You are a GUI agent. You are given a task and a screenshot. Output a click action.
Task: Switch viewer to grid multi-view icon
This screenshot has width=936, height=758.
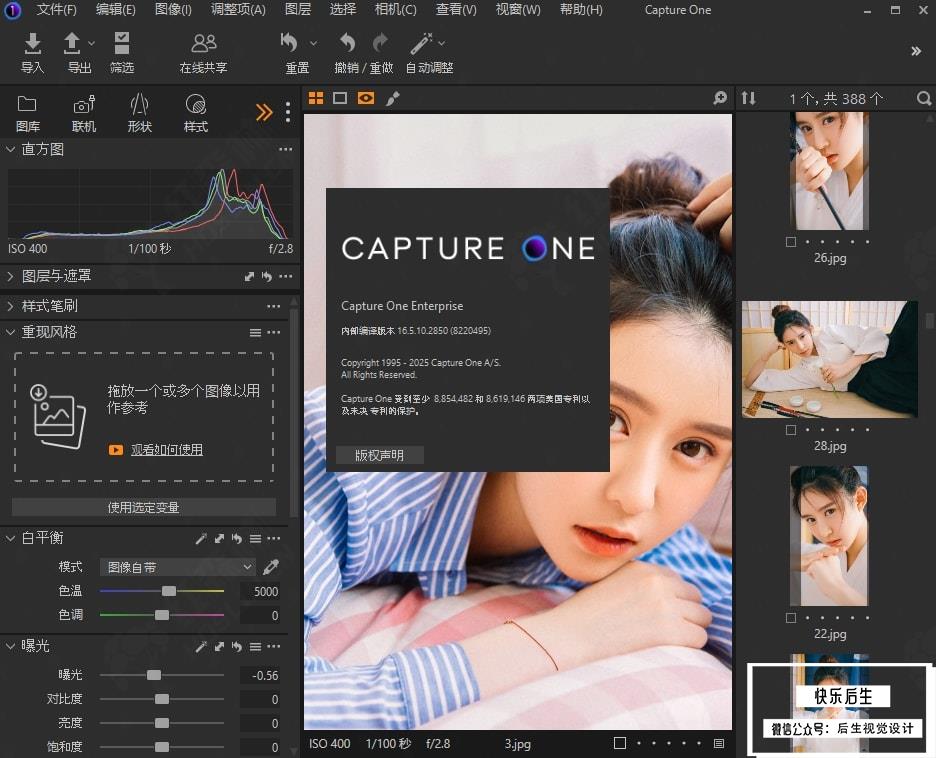pyautogui.click(x=316, y=98)
